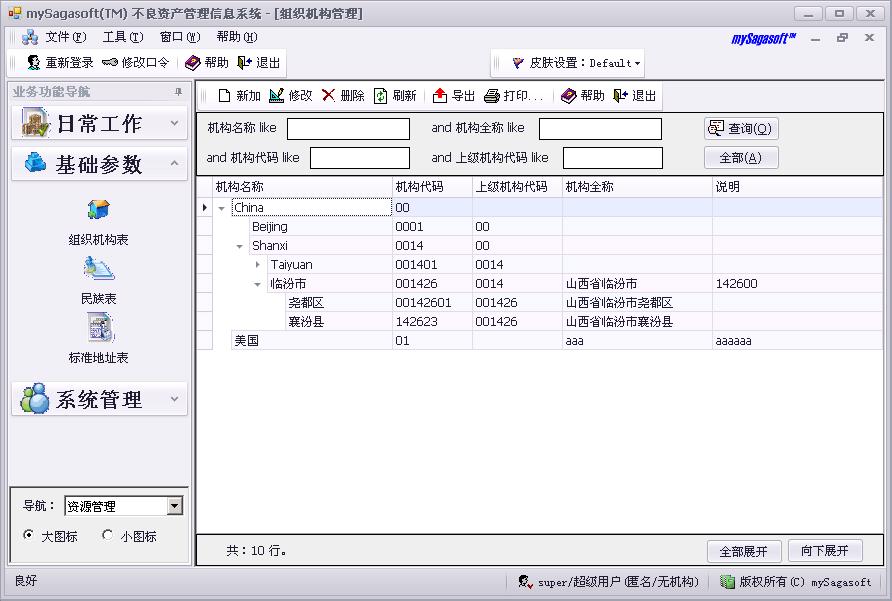Viewport: 892px width, 601px height.
Task: Click the Re-login (重新登录) icon
Action: coord(34,63)
